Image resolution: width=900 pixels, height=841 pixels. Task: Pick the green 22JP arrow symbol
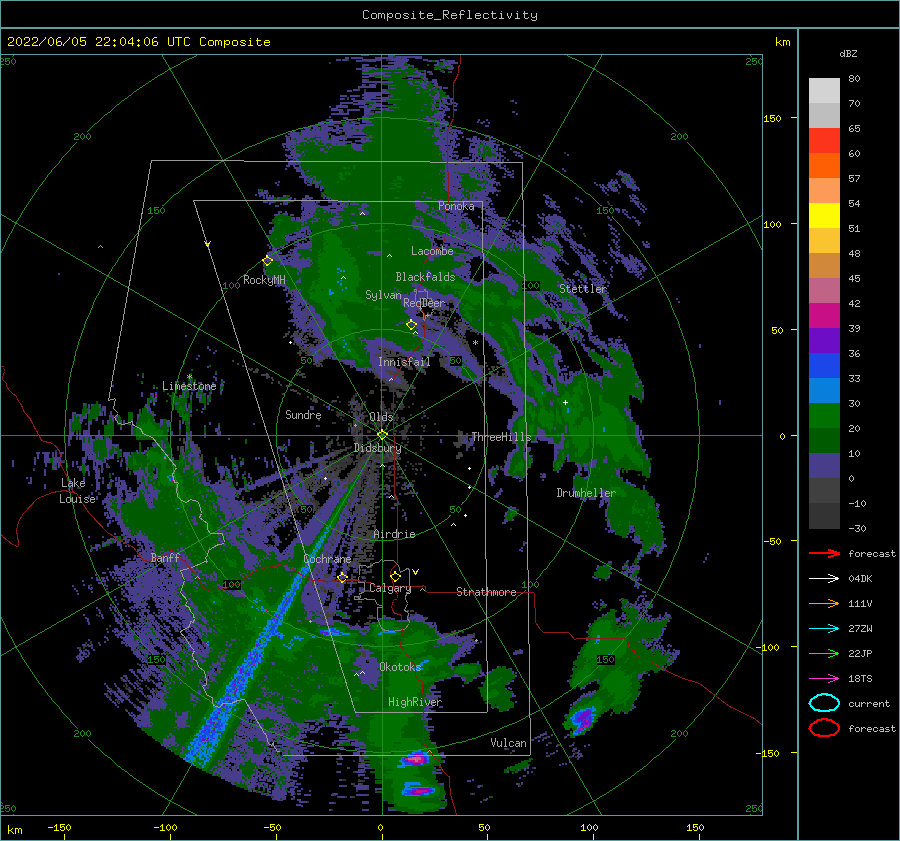coord(824,653)
